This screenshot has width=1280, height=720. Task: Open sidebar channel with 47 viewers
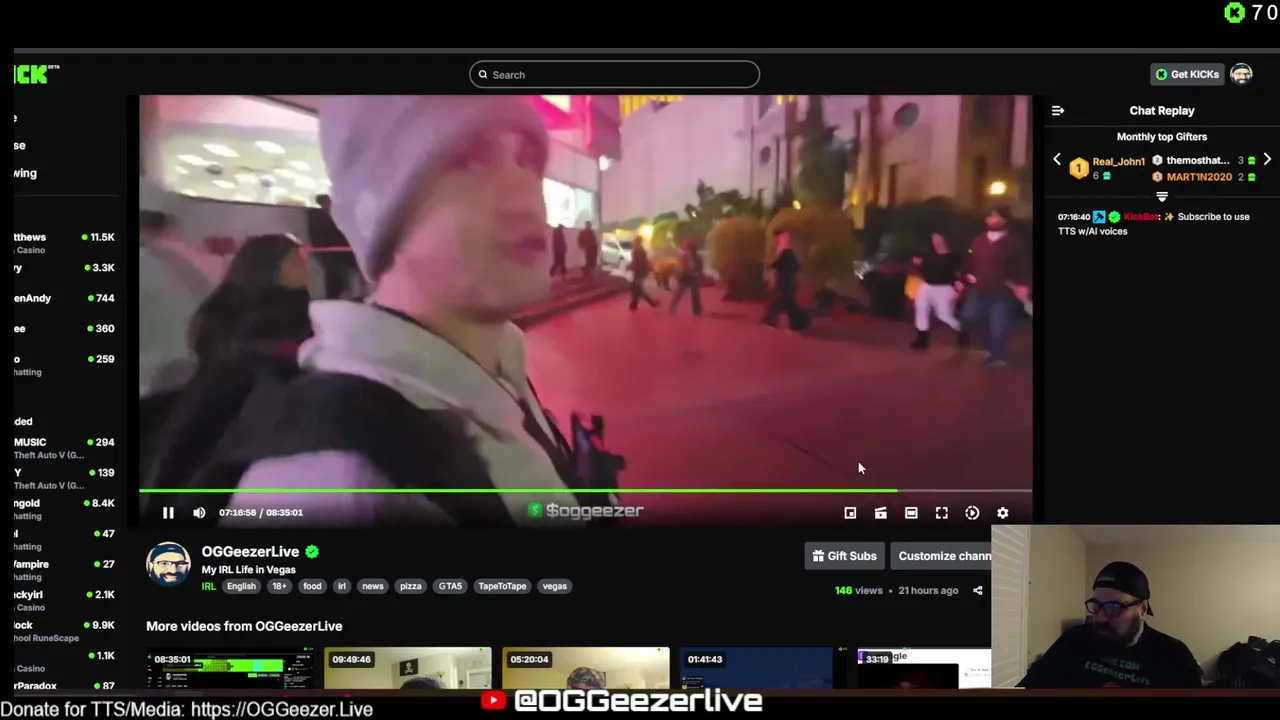[65, 539]
